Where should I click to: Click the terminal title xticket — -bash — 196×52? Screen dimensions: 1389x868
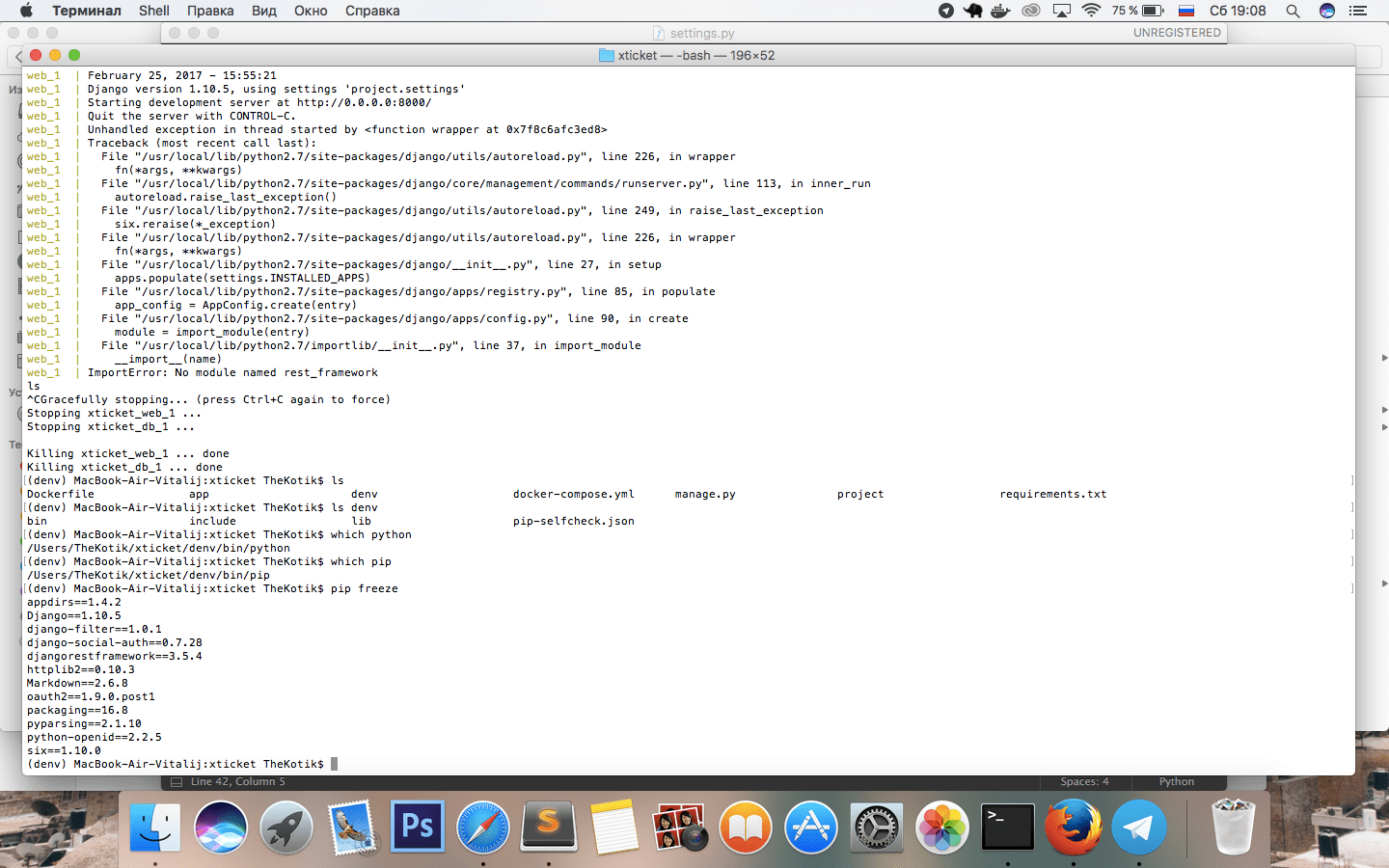[696, 55]
